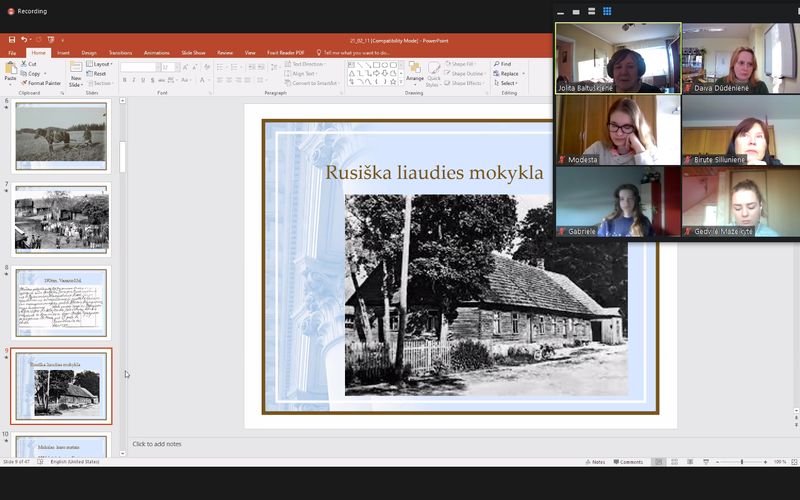Click the Save icon in quick access toolbar

point(12,40)
